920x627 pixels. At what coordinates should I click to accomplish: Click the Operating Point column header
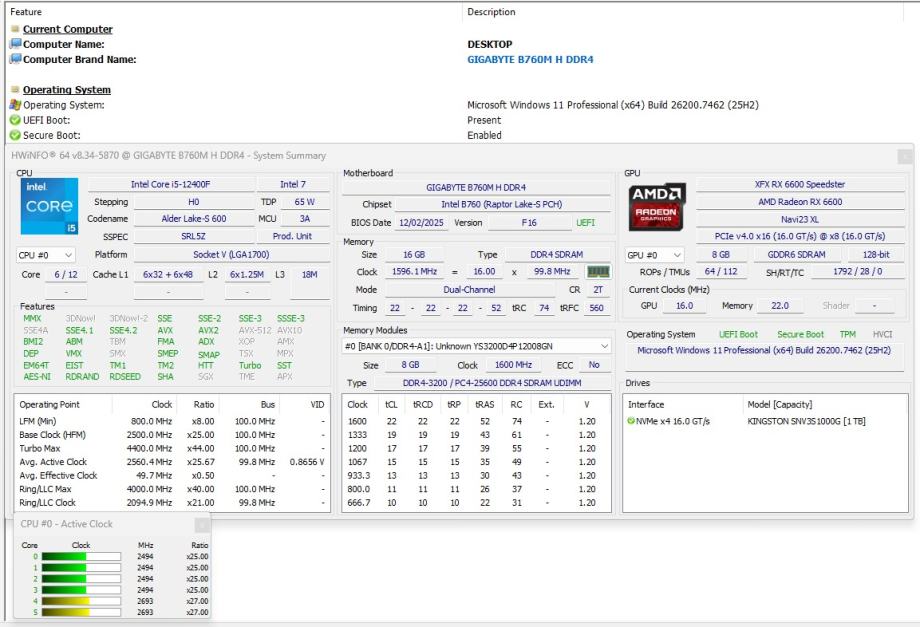pos(49,405)
